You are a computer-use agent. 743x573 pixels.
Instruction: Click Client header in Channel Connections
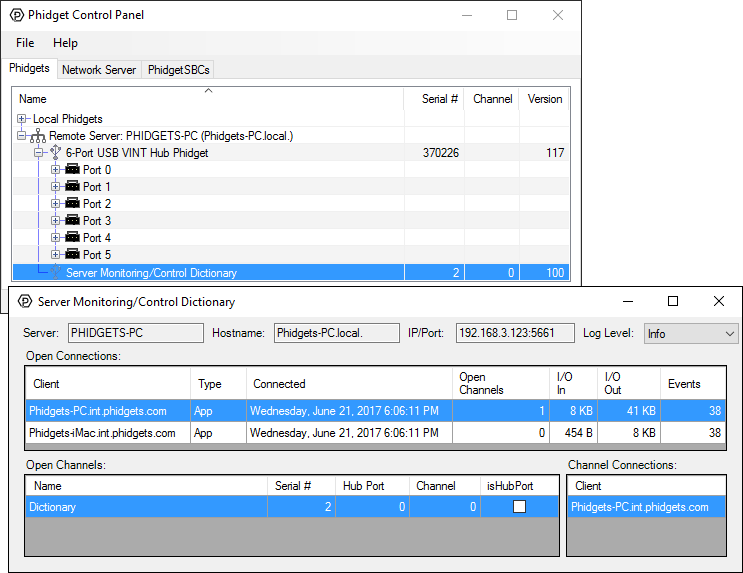coord(646,486)
